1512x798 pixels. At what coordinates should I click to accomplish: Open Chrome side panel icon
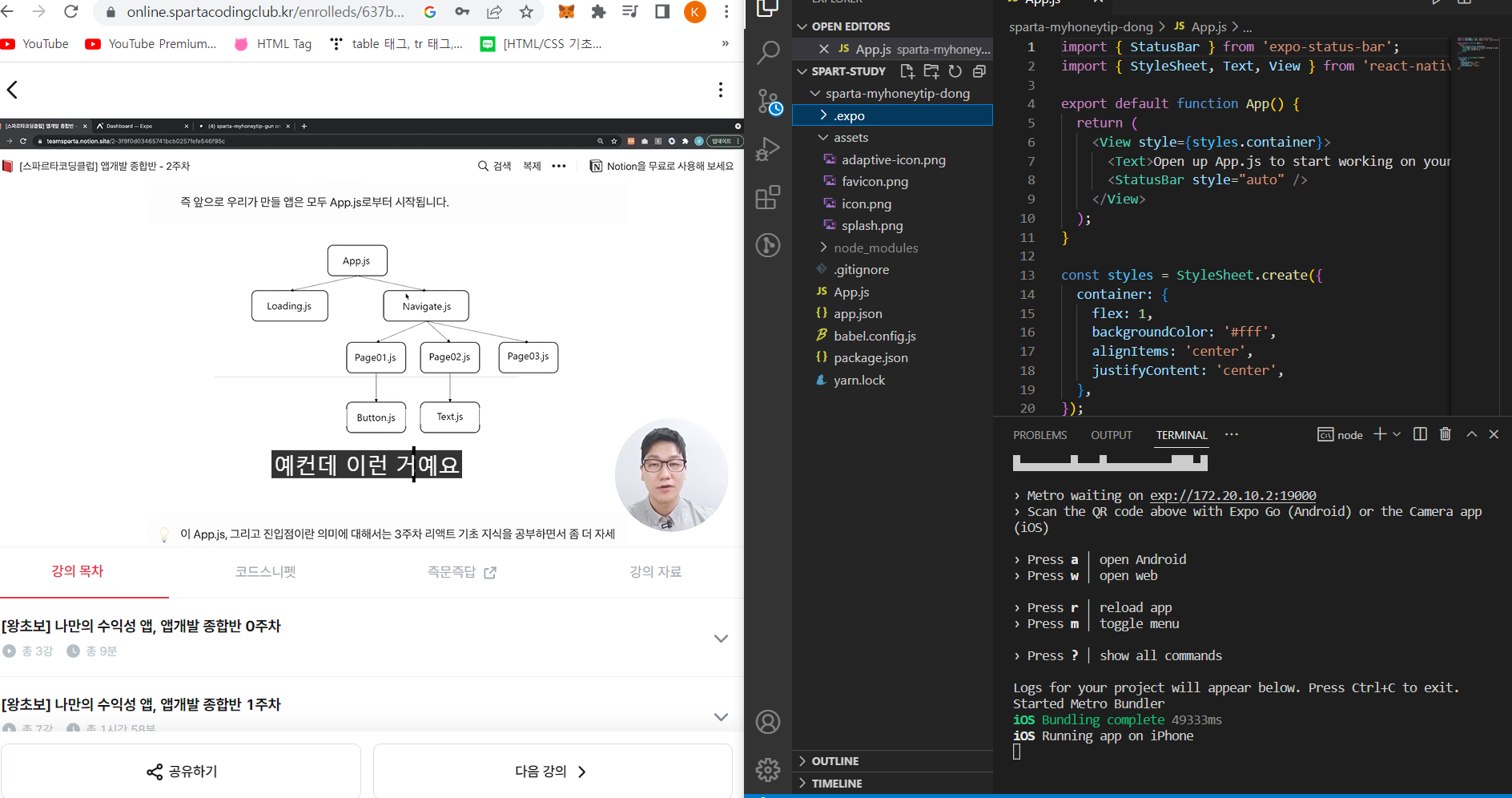(662, 11)
